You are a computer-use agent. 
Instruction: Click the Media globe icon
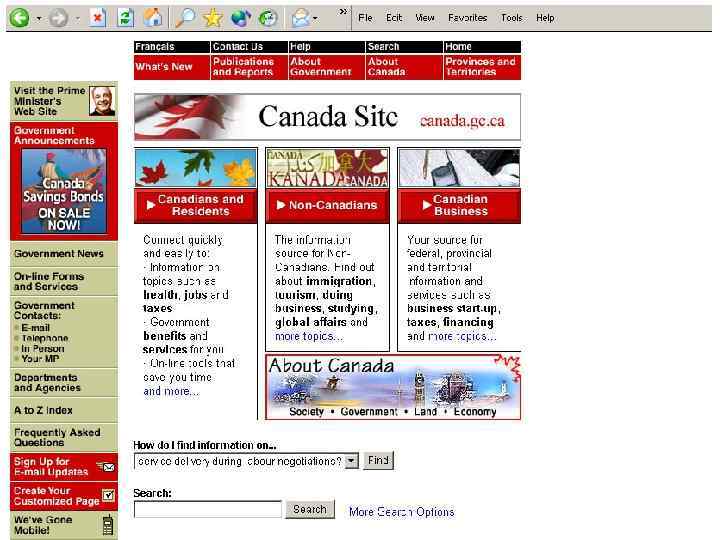[241, 18]
